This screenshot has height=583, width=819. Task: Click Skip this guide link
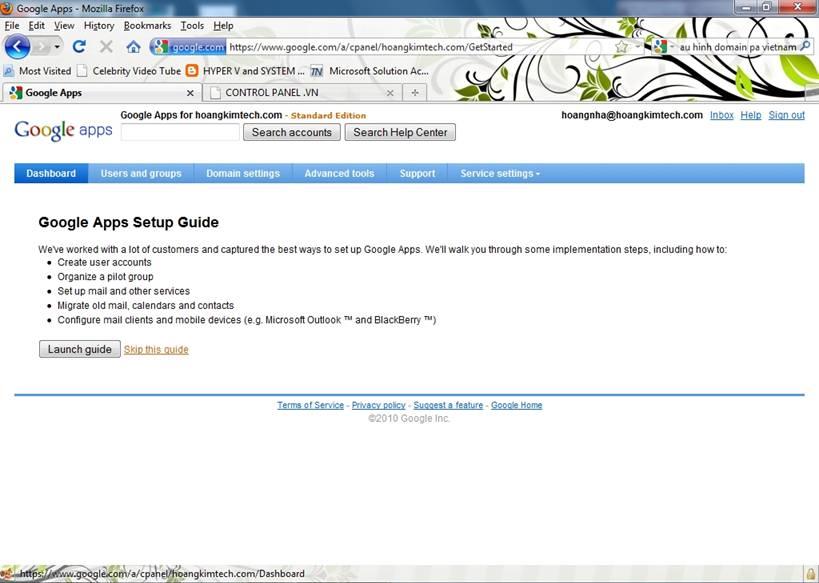pyautogui.click(x=156, y=349)
